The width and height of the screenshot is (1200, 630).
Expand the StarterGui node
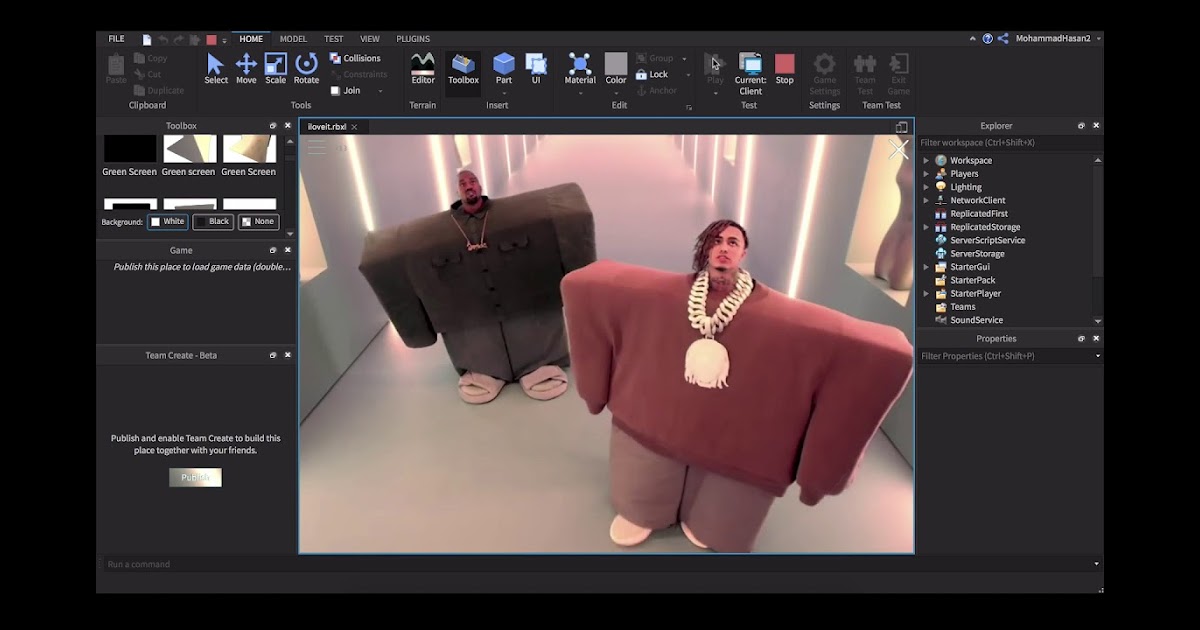[x=926, y=267]
